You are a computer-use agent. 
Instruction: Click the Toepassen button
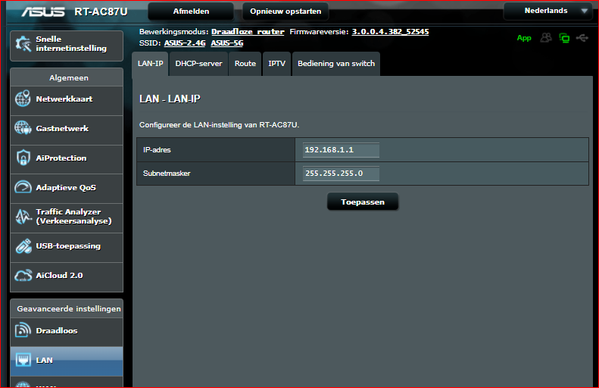(363, 202)
